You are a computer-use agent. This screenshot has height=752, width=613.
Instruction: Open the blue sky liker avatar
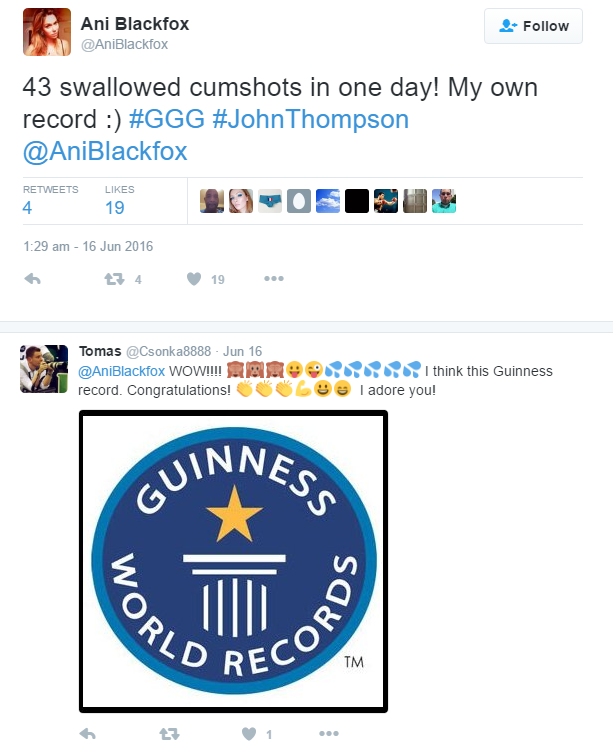click(328, 201)
